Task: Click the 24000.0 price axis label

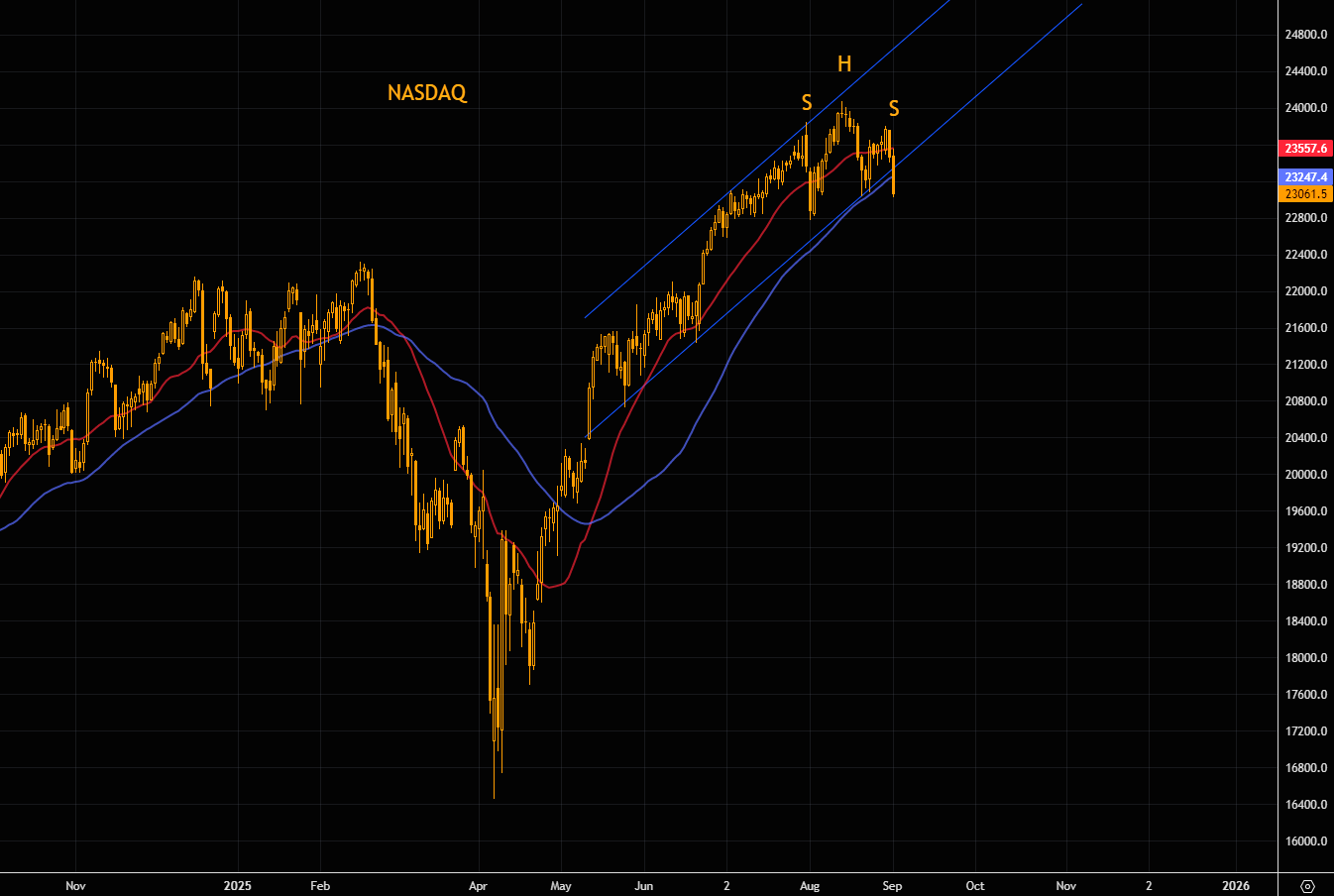Action: 1305,108
